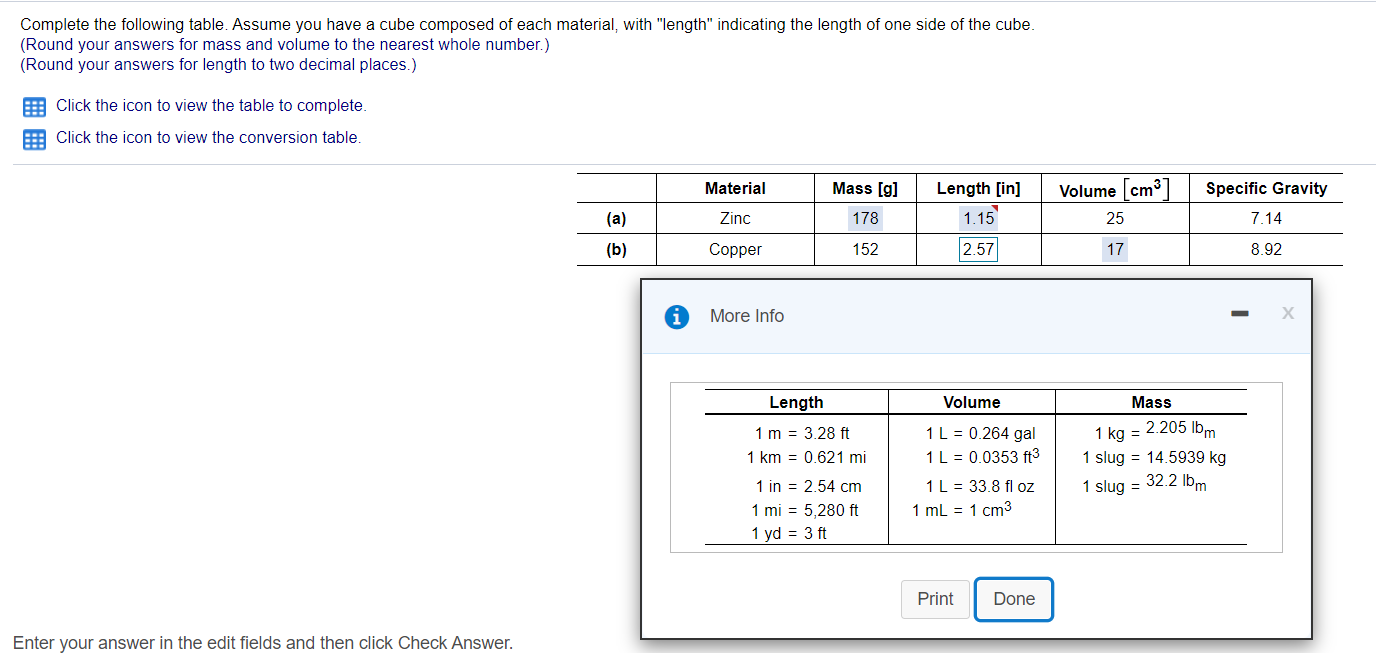Click the '1 yd = 3 ft' conversion
This screenshot has height=653, width=1376.
(789, 534)
